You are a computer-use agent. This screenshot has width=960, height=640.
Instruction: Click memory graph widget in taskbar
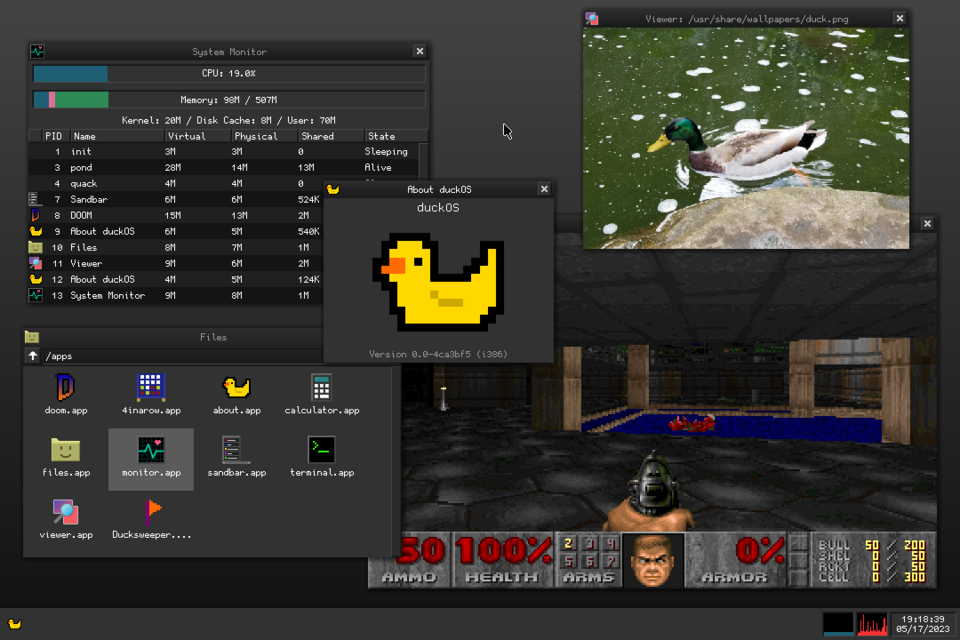pyautogui.click(x=838, y=624)
